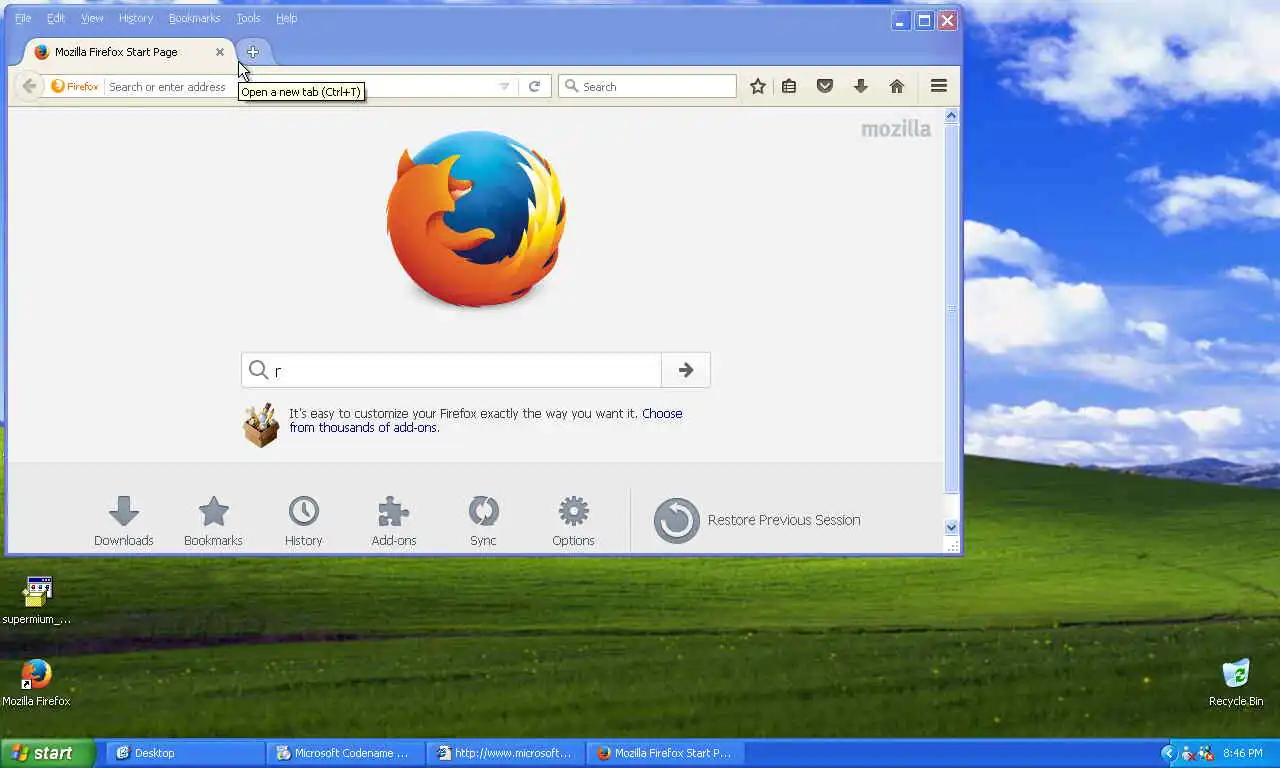Select the Mozilla Firefox desktop shortcut
This screenshot has width=1280, height=768.
36,683
